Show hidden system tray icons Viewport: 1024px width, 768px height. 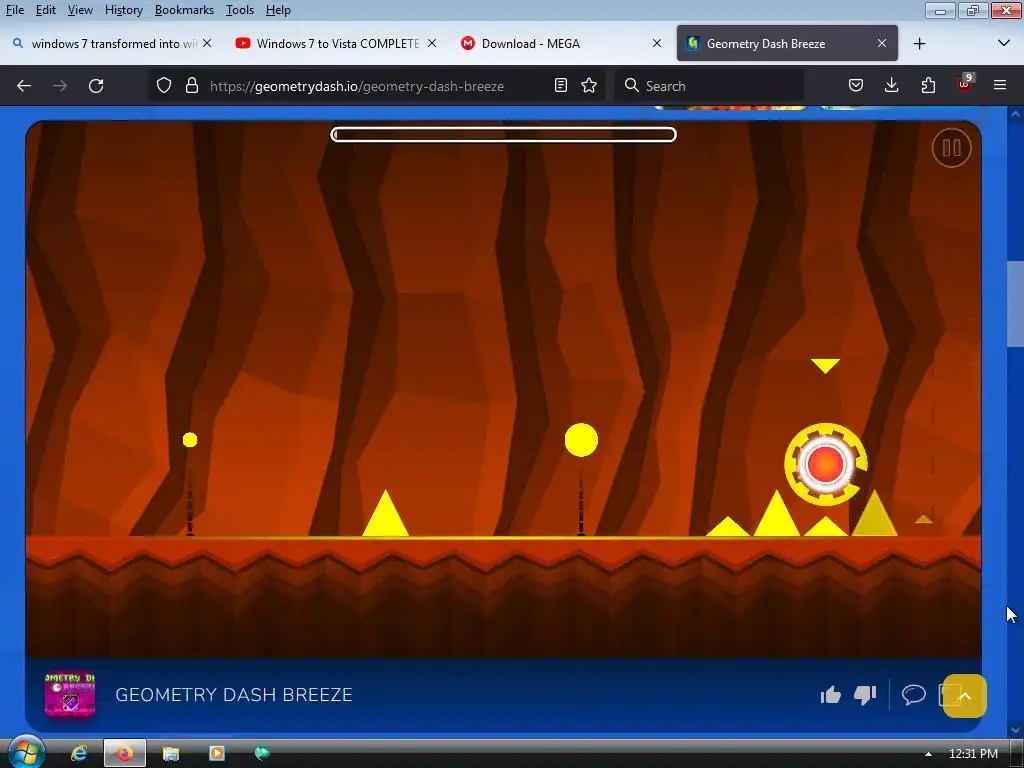click(928, 754)
